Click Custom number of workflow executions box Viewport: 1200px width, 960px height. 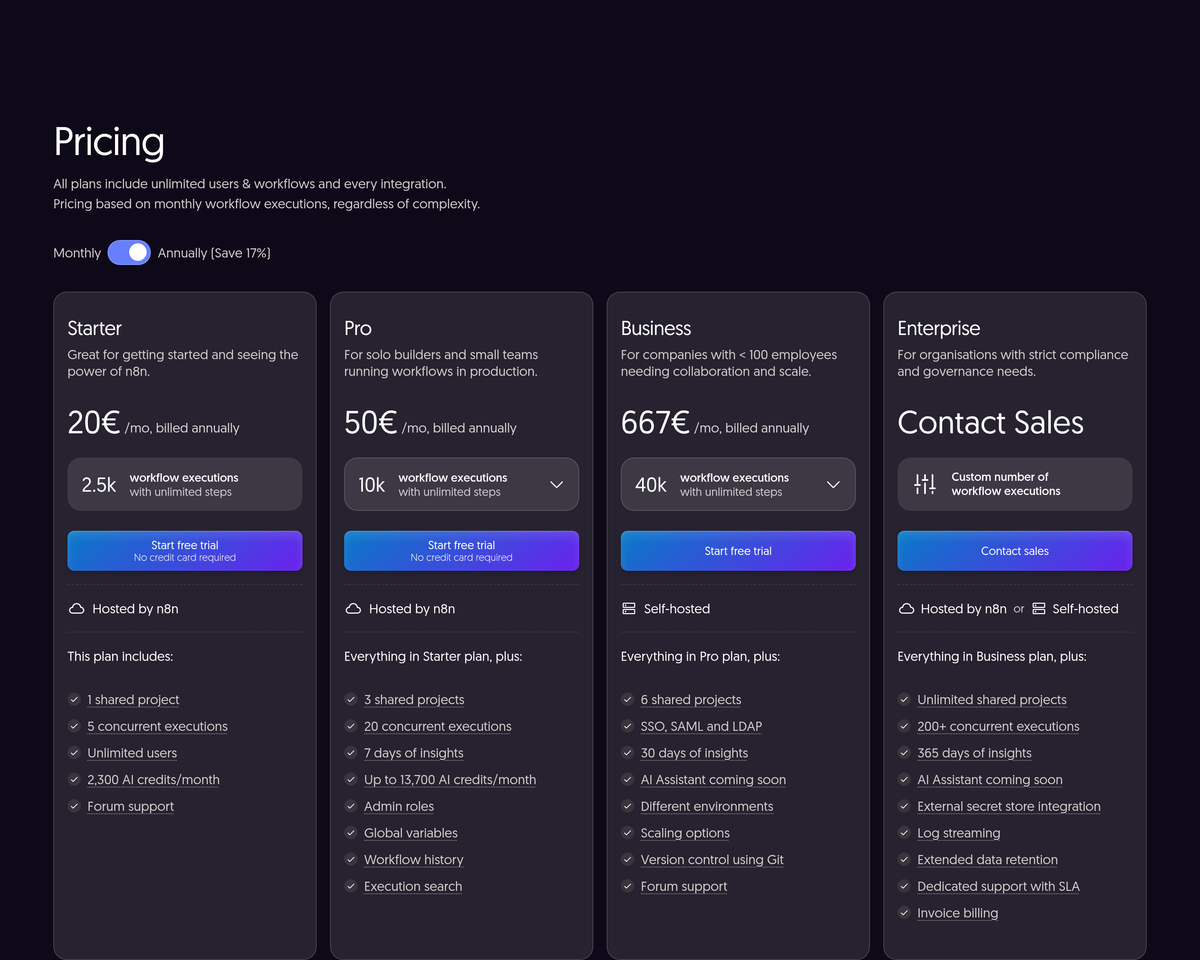[x=1015, y=484]
